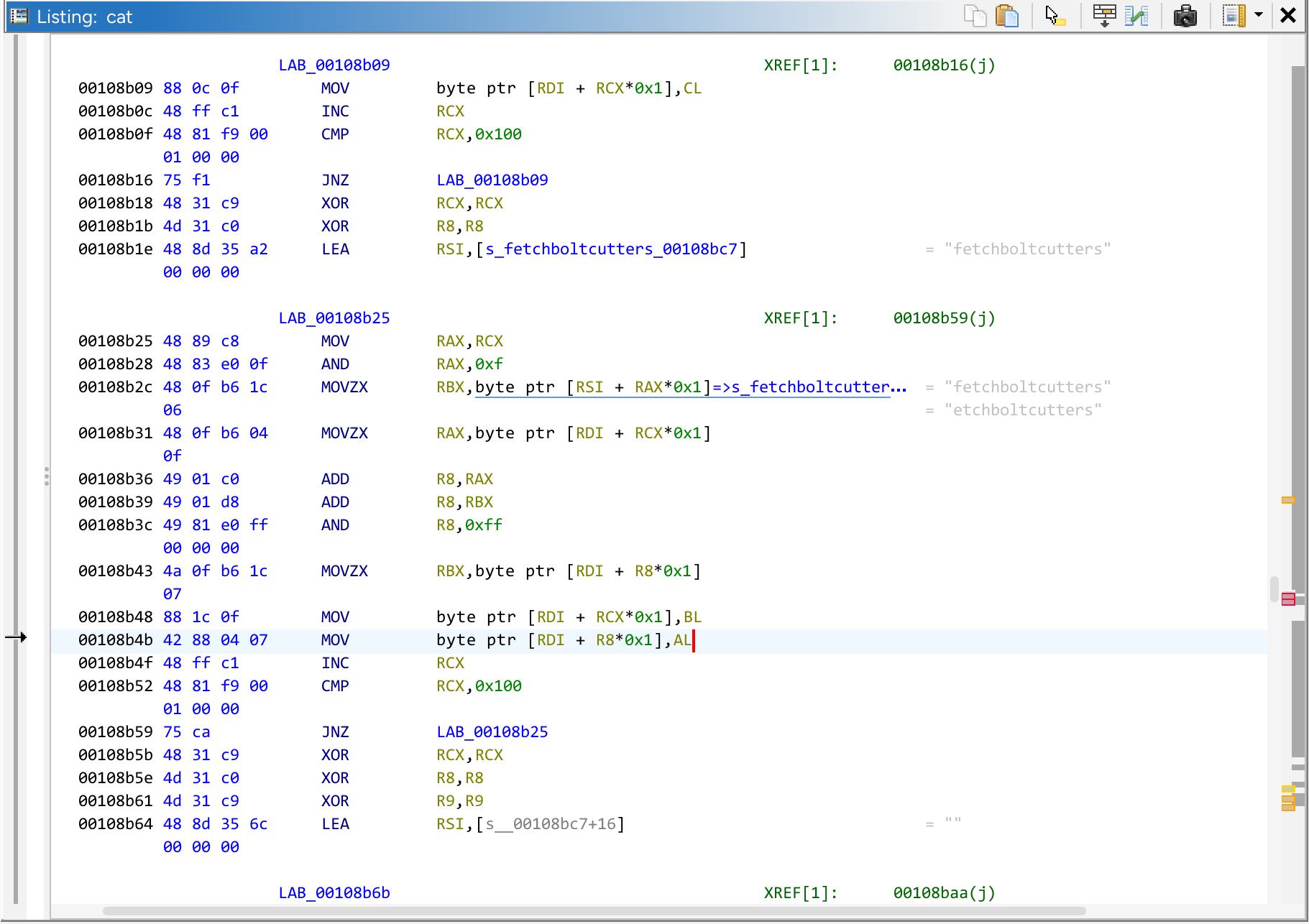This screenshot has width=1309, height=924.
Task: Click the JNZ target LAB_00108b25
Action: click(492, 731)
